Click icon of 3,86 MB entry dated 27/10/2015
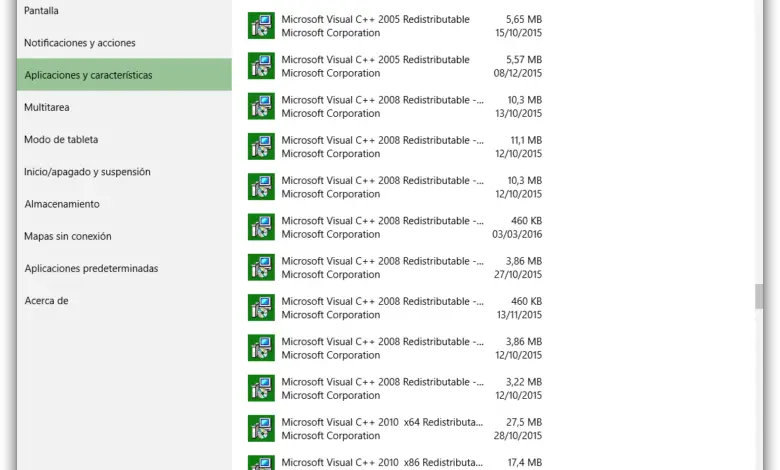 tap(261, 267)
